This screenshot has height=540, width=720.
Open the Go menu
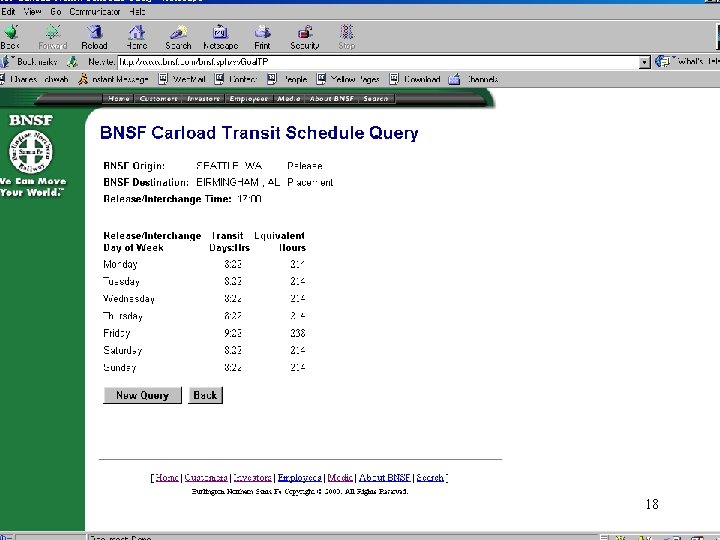(56, 11)
